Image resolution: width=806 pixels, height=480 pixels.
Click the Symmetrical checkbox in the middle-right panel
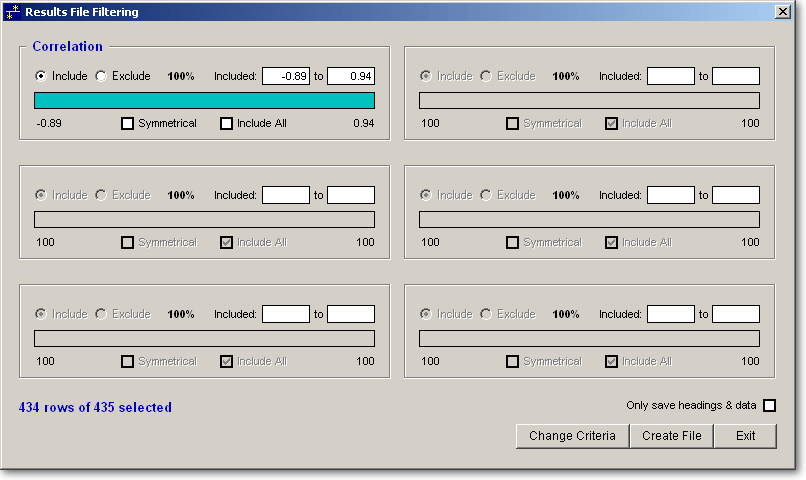point(512,243)
